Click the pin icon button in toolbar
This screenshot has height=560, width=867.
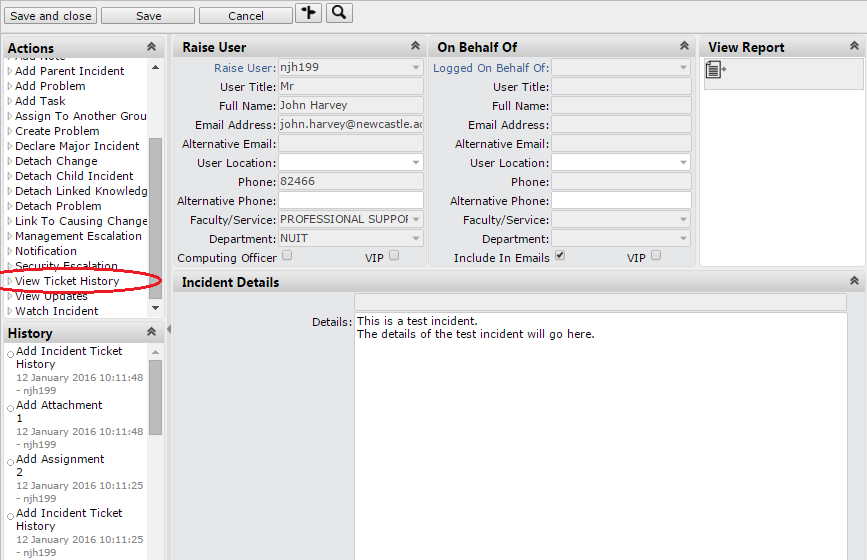308,13
